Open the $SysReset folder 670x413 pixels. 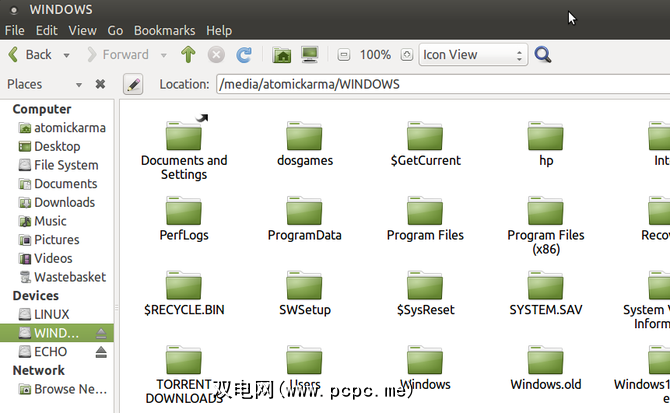click(x=425, y=285)
